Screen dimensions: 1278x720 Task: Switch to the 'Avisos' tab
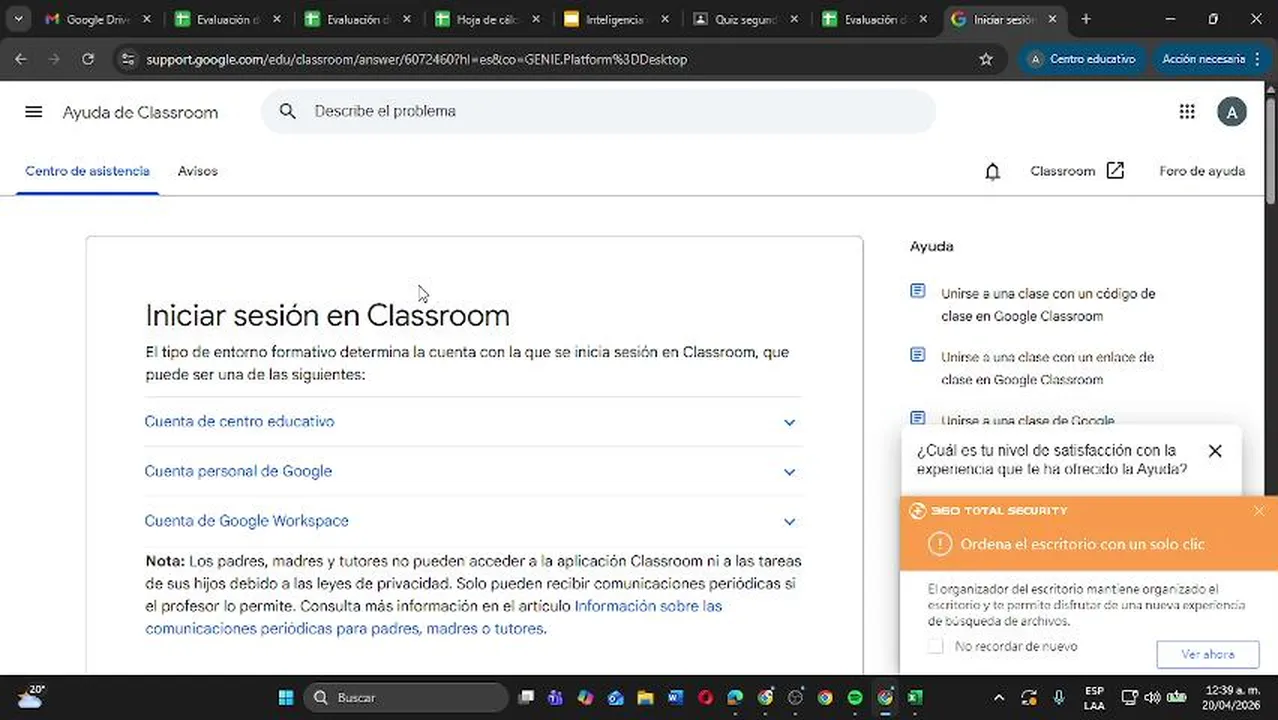[198, 171]
